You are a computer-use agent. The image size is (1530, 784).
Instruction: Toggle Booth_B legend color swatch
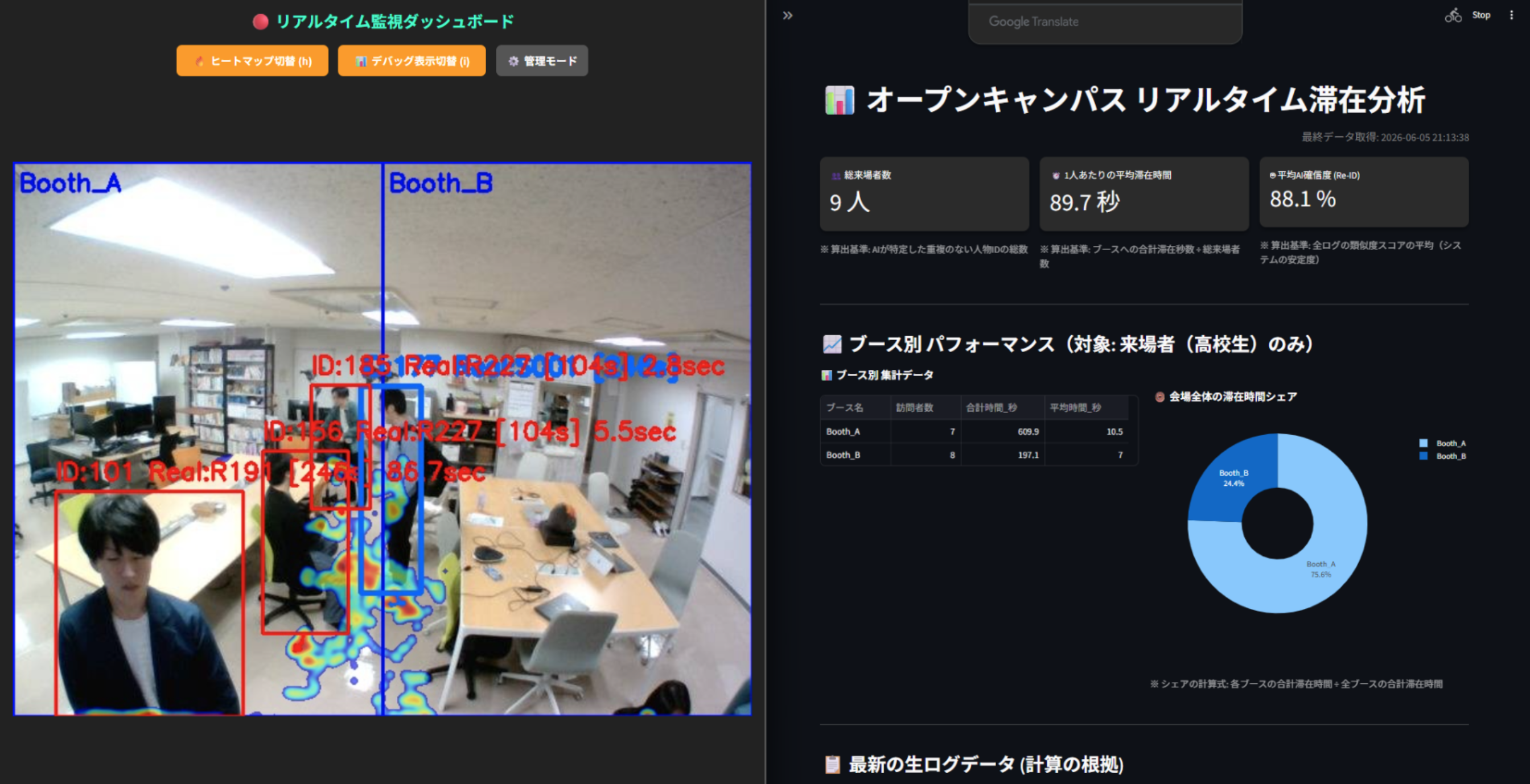[x=1423, y=456]
